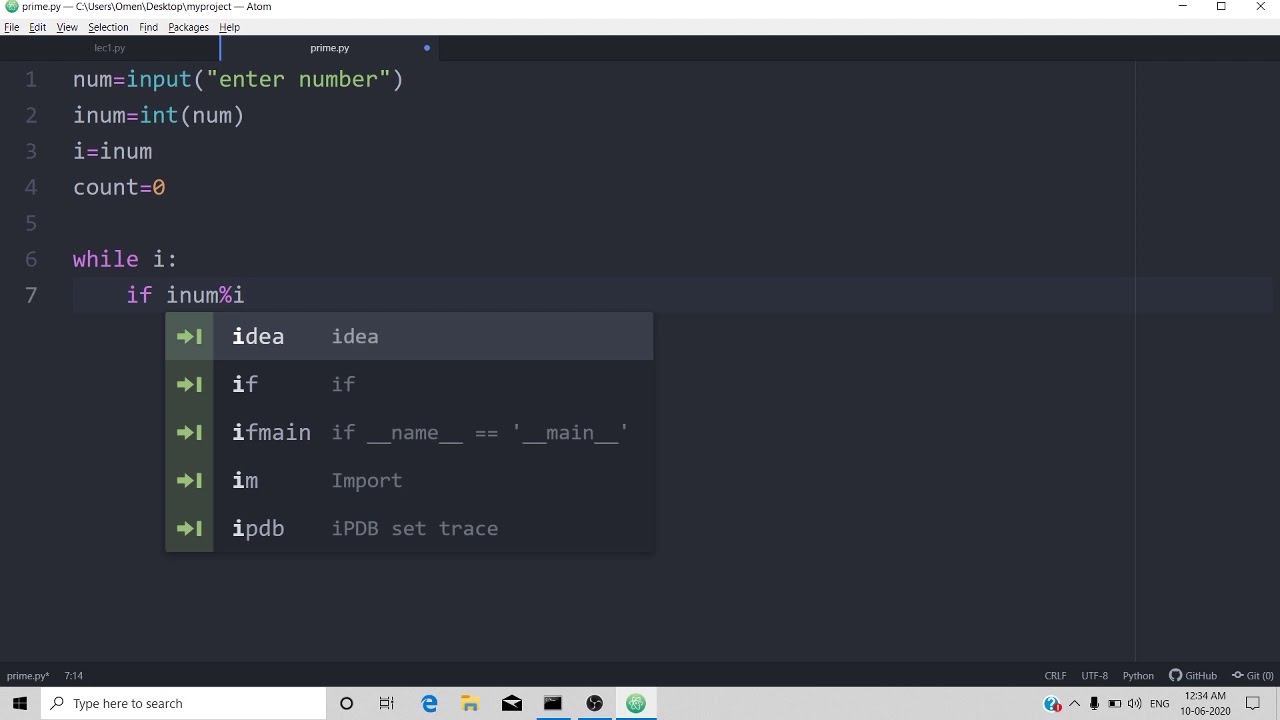Open the Edit menu
This screenshot has width=1280, height=720.
point(37,27)
